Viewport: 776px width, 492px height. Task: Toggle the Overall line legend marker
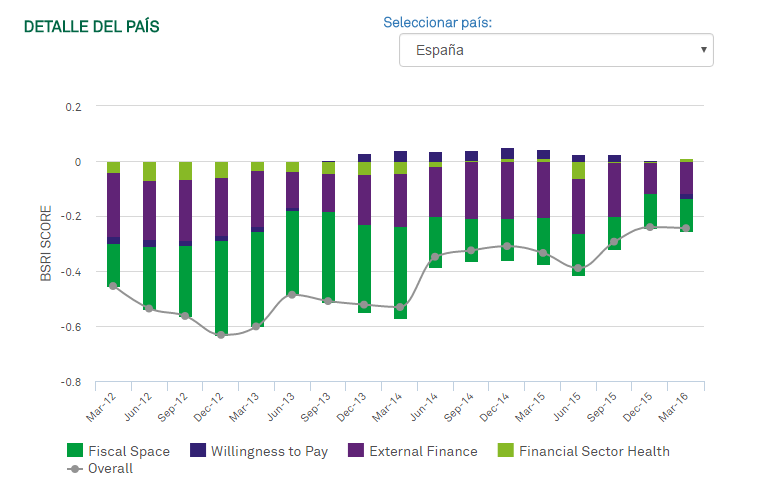(x=75, y=469)
